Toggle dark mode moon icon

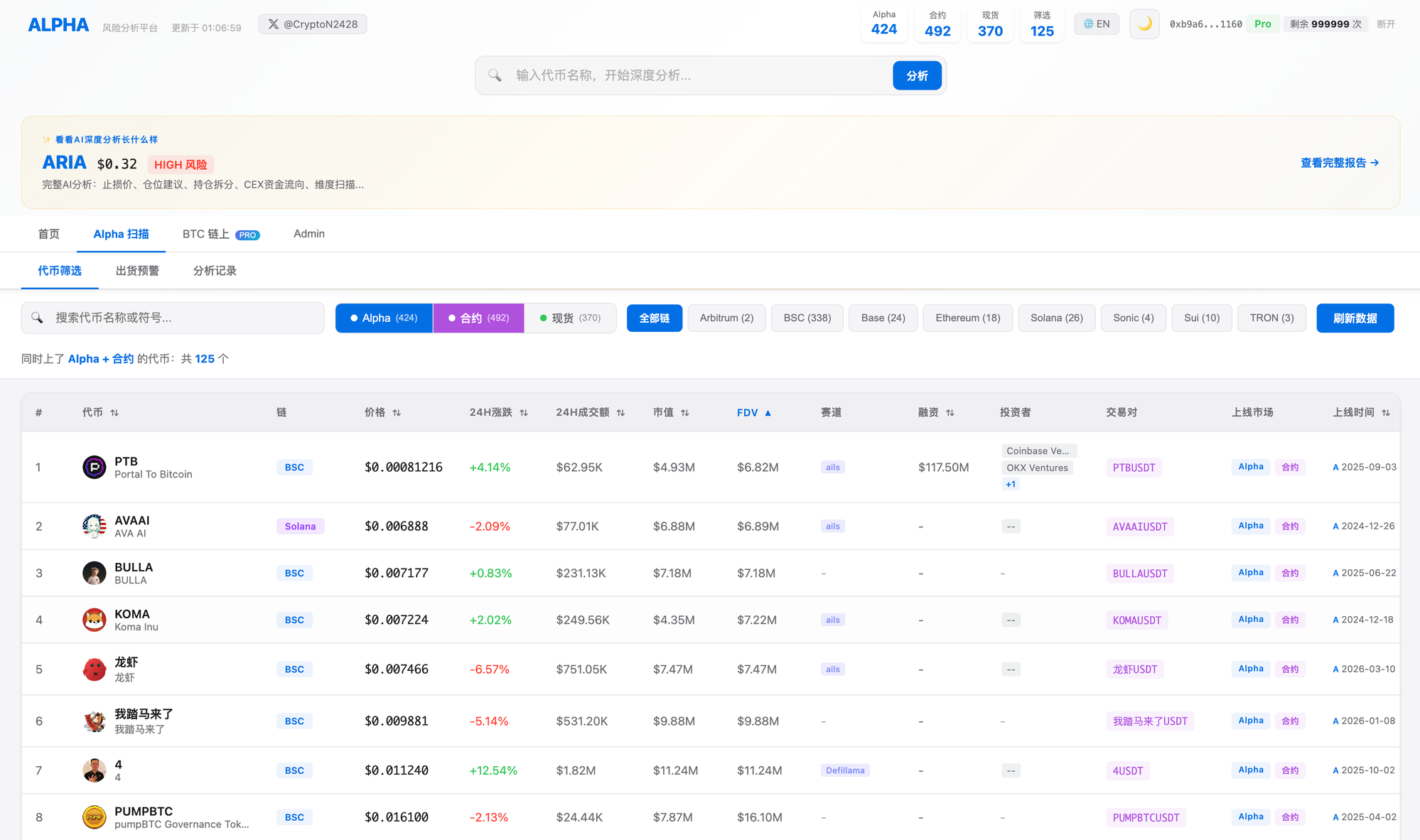(x=1144, y=24)
